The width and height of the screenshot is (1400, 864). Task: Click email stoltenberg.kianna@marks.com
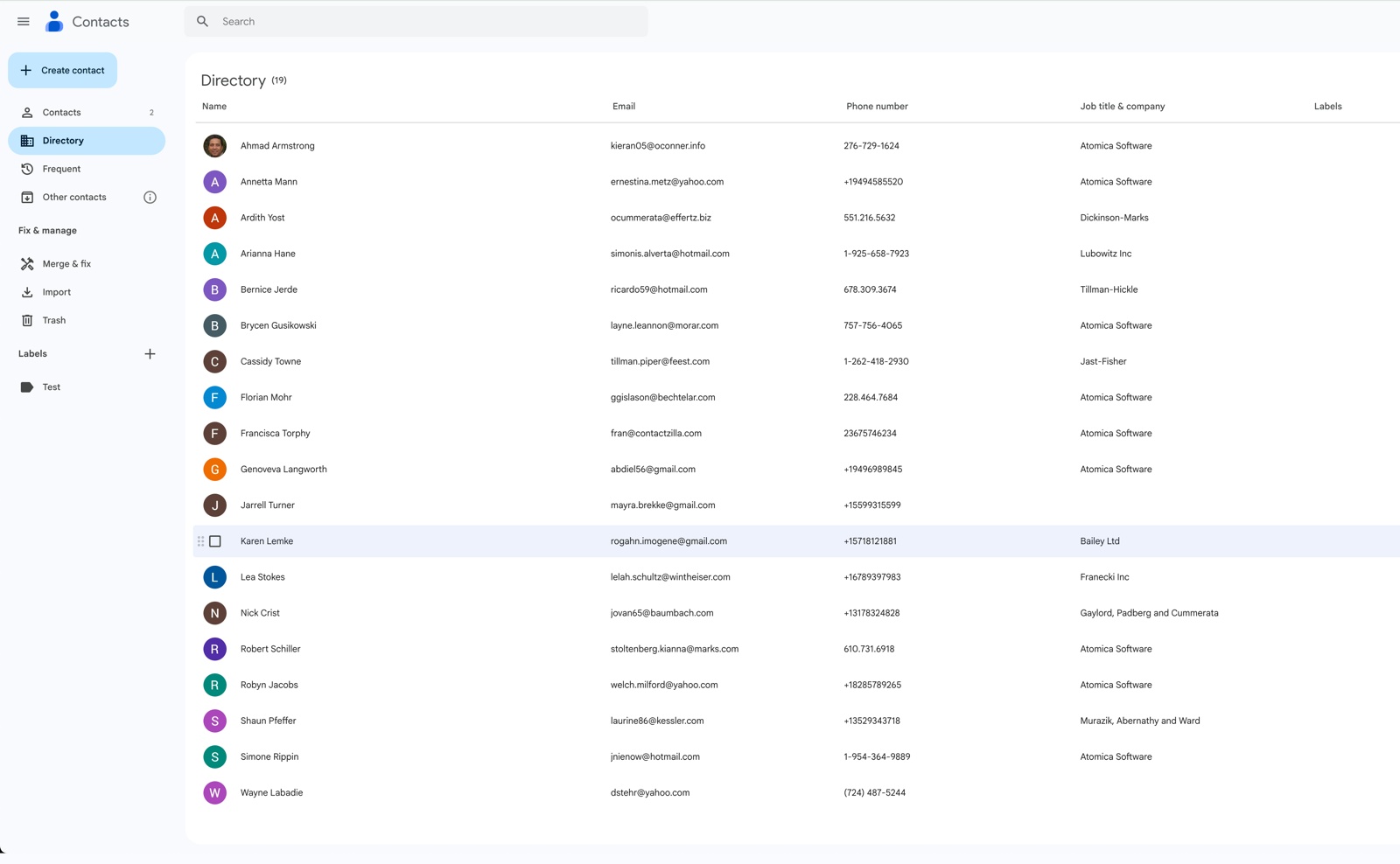675,649
